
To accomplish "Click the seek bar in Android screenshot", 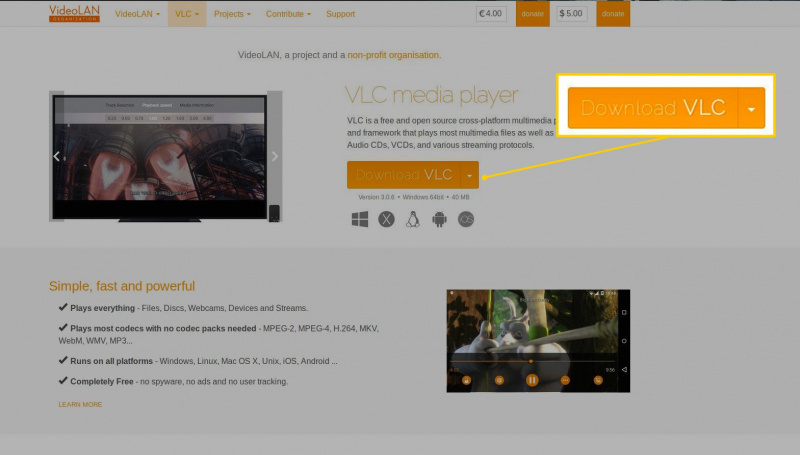I will [x=532, y=361].
